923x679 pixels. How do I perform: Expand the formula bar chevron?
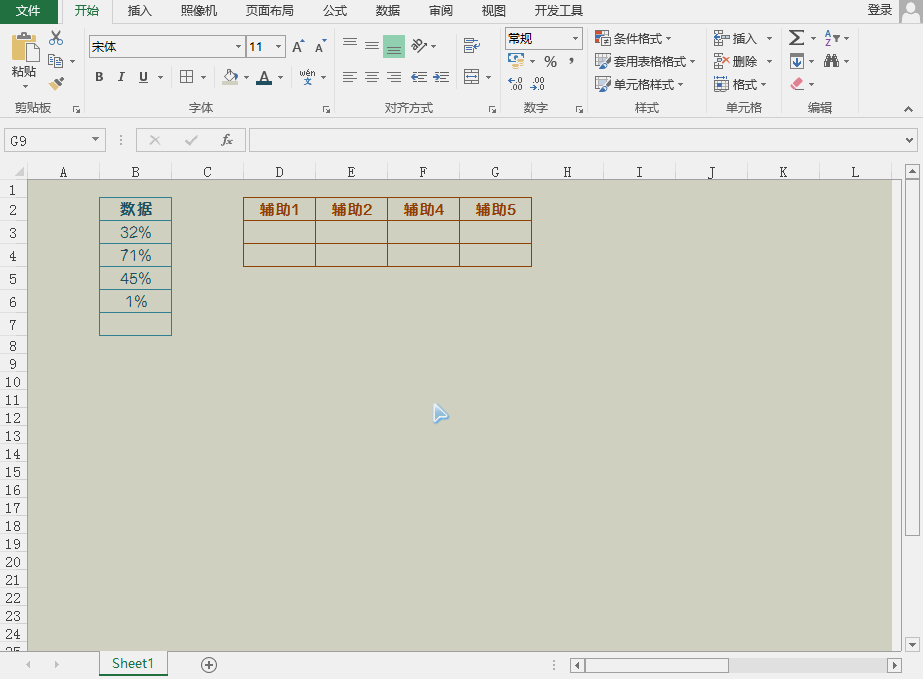(909, 140)
